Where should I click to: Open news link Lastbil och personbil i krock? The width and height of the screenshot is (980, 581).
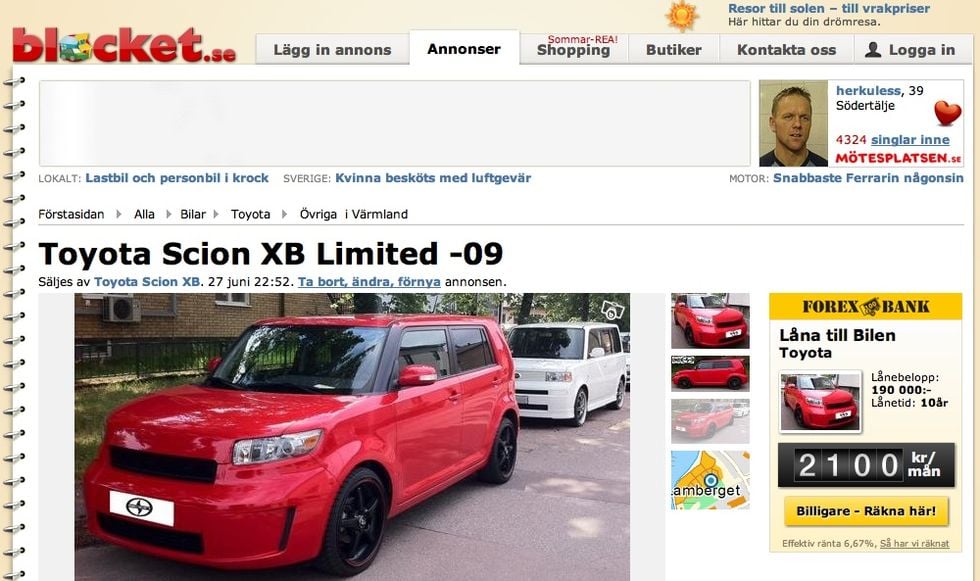click(x=177, y=178)
